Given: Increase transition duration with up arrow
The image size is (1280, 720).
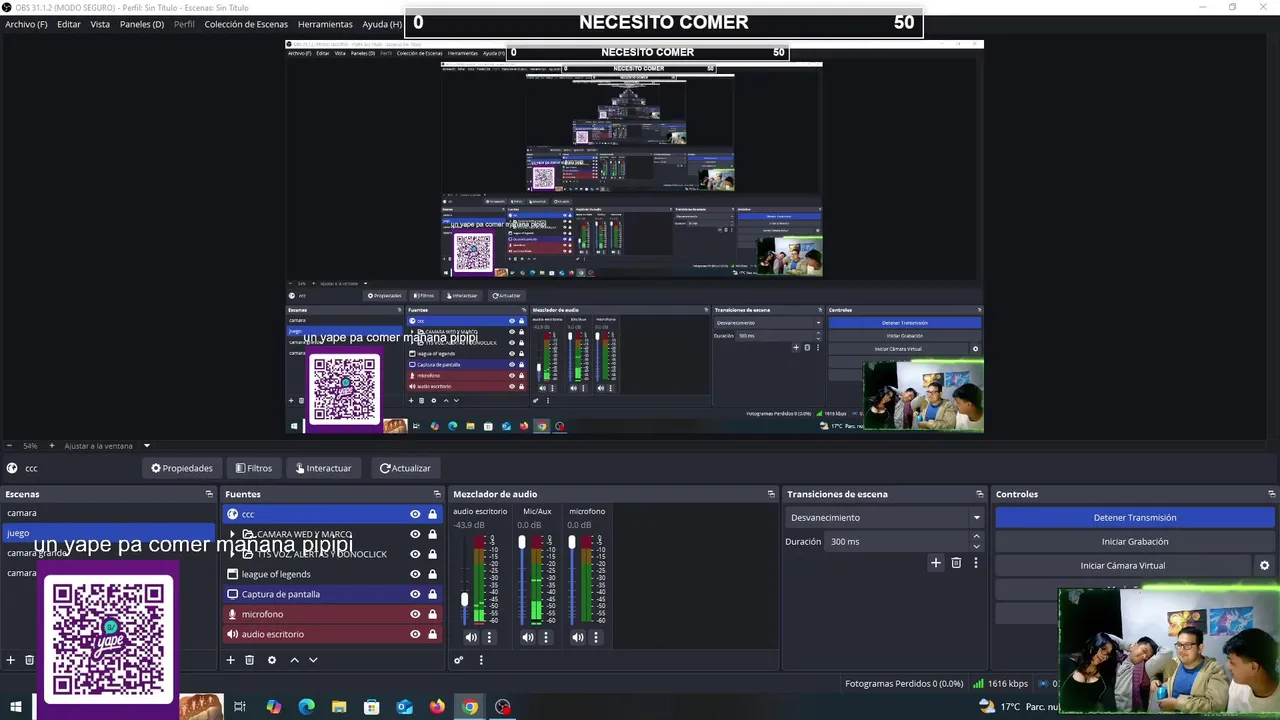Looking at the screenshot, I should 976,537.
